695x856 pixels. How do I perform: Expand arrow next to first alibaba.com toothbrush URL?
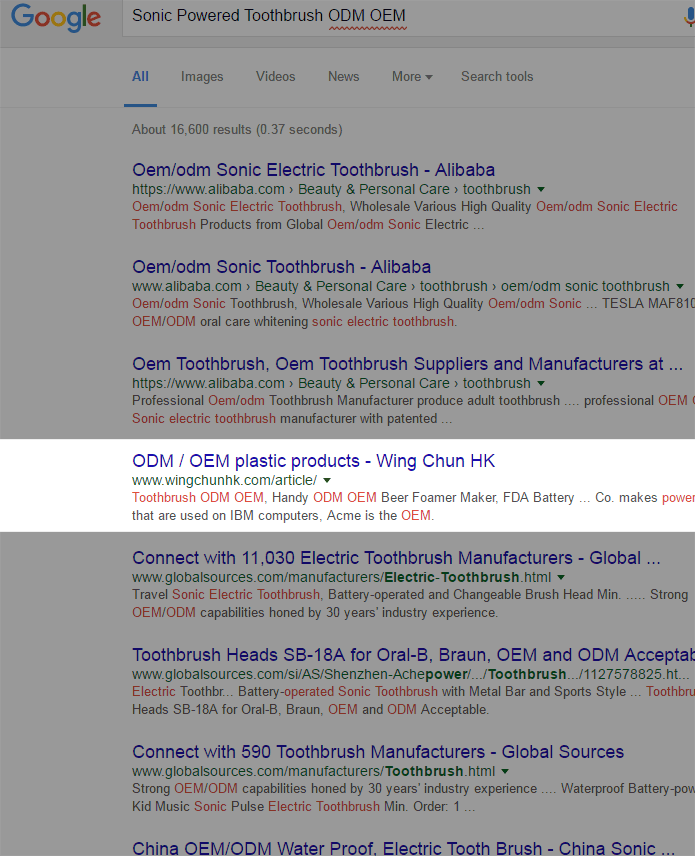[x=541, y=189]
